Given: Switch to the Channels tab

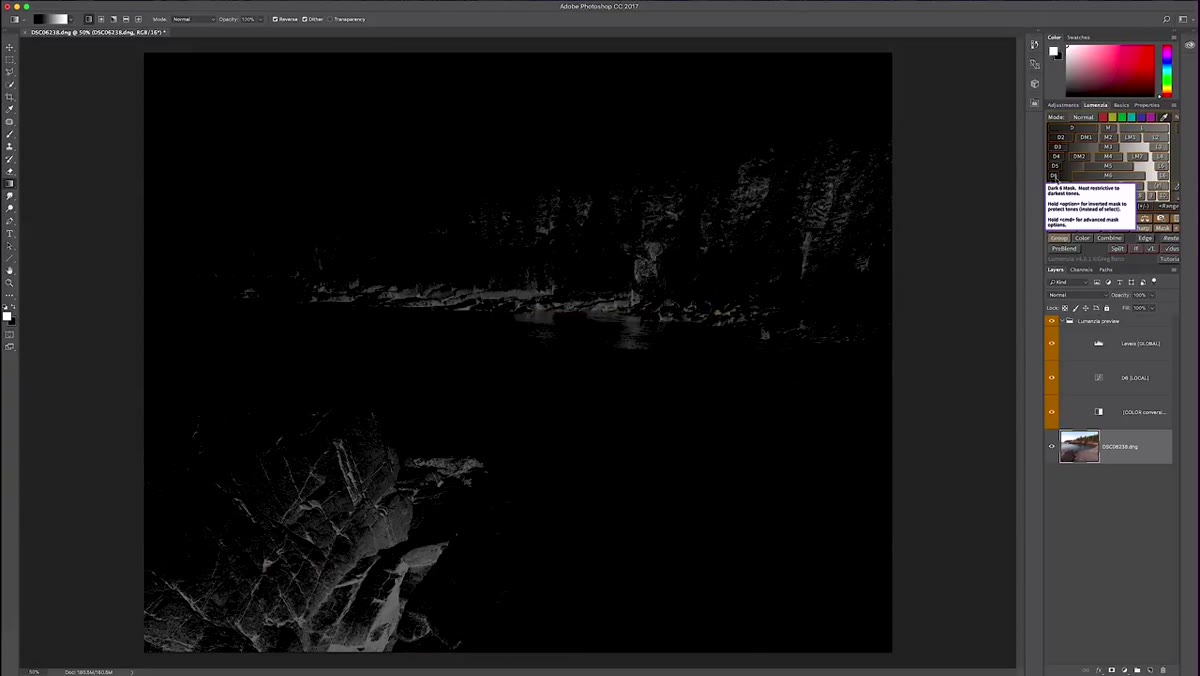Looking at the screenshot, I should [x=1081, y=270].
